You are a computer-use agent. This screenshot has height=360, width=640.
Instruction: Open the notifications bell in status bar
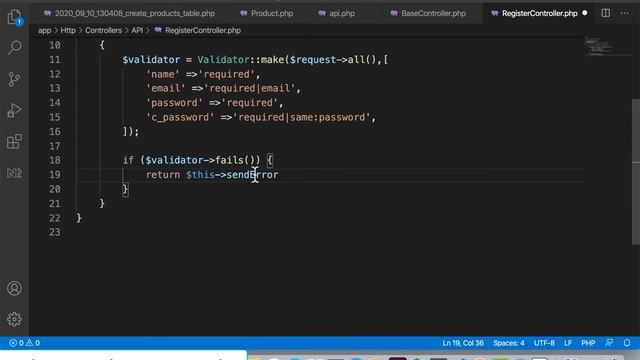click(627, 343)
